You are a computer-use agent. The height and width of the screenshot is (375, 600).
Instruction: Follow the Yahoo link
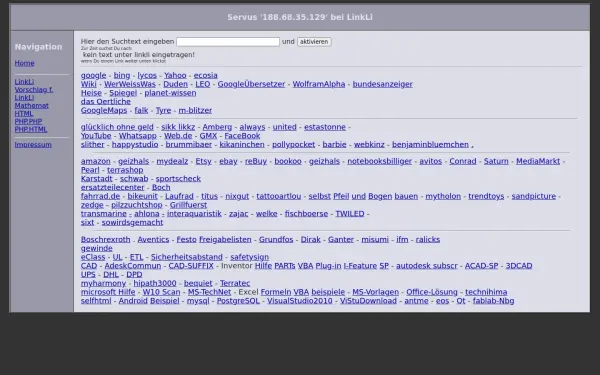pos(175,75)
